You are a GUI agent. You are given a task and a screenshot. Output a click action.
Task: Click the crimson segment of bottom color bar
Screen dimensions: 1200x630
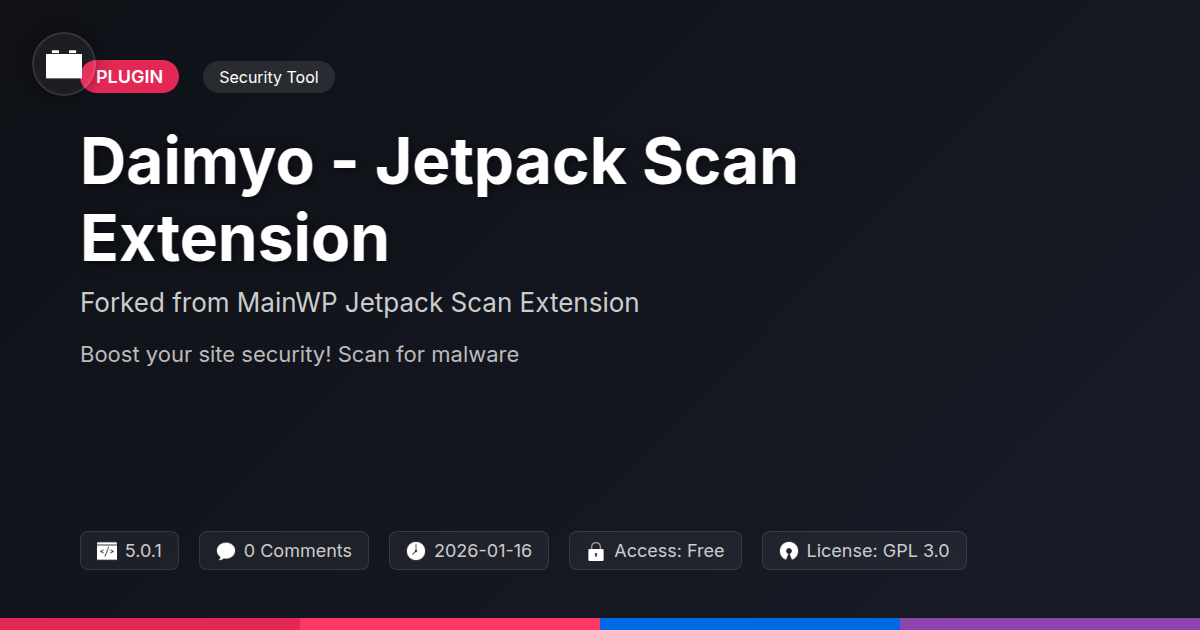[x=150, y=624]
